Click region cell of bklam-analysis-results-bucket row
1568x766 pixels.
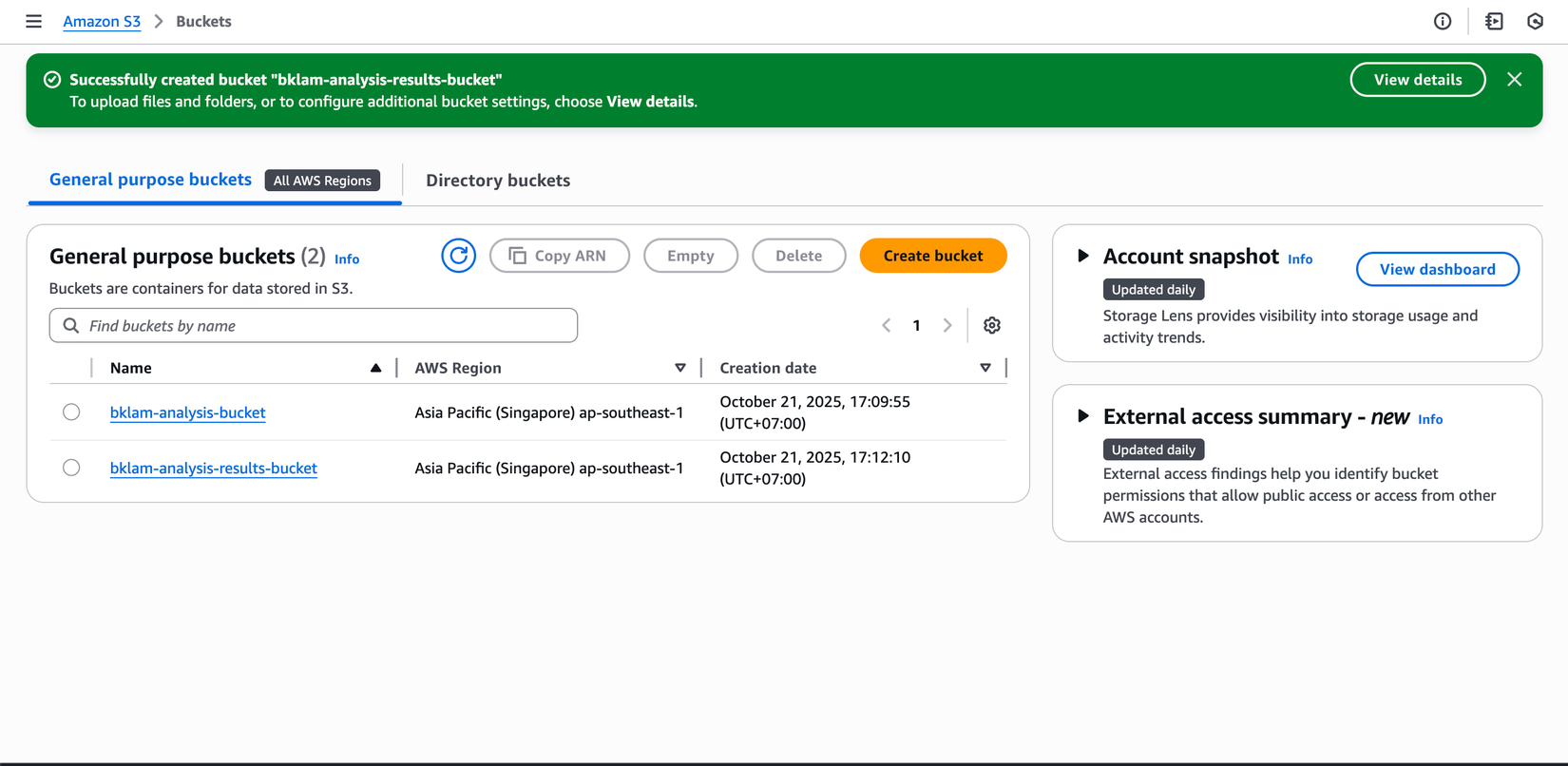coord(549,468)
